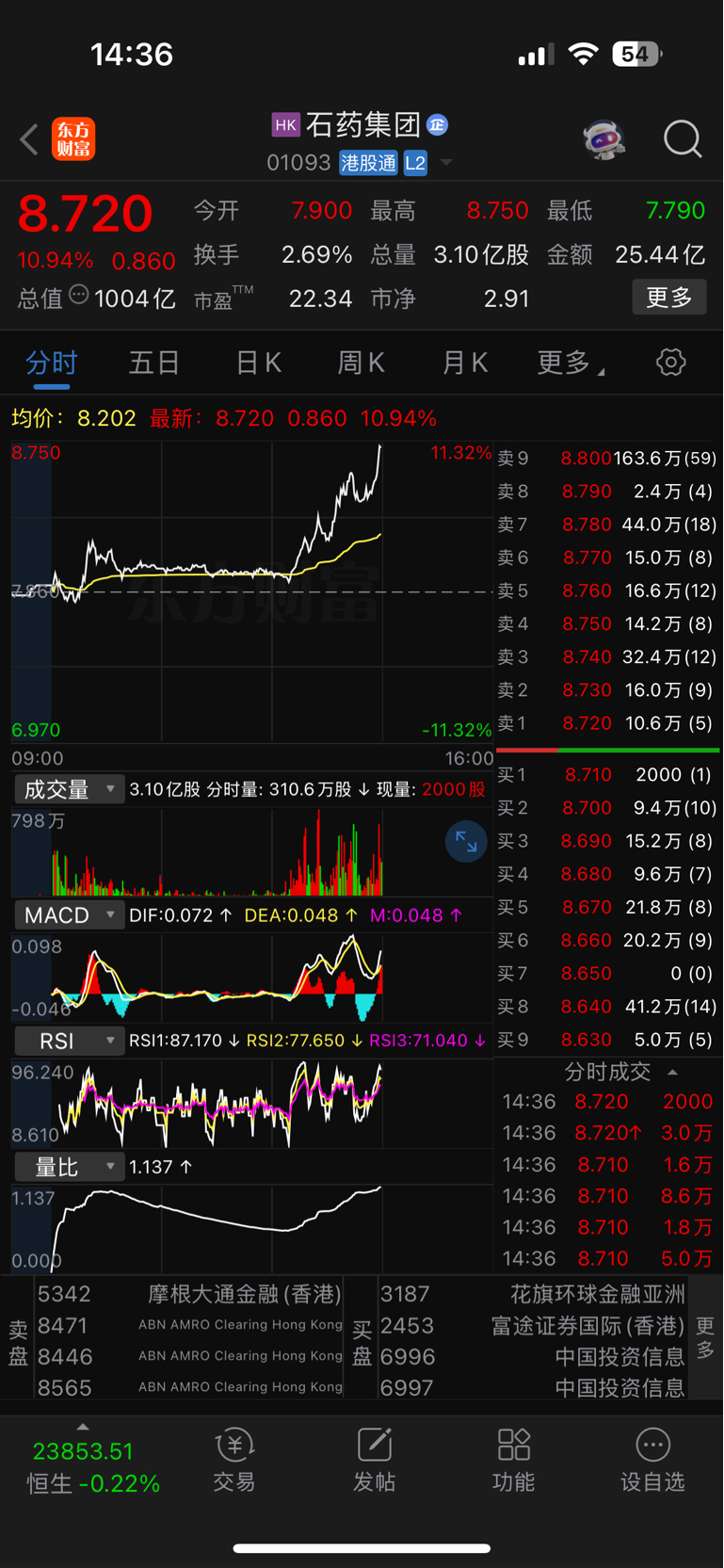Tap the volume bar chart

[252, 852]
